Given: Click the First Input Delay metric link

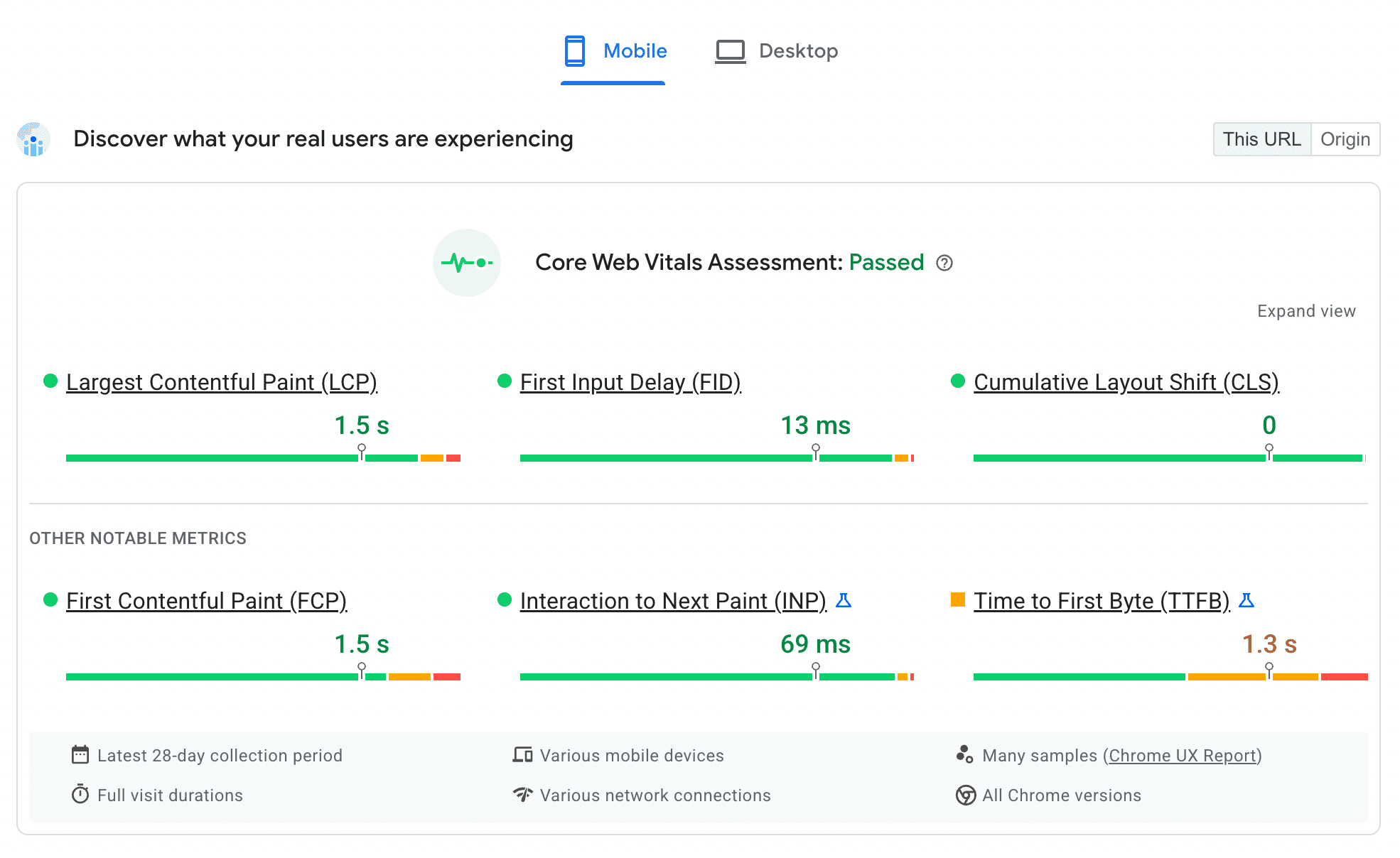Looking at the screenshot, I should [x=629, y=381].
